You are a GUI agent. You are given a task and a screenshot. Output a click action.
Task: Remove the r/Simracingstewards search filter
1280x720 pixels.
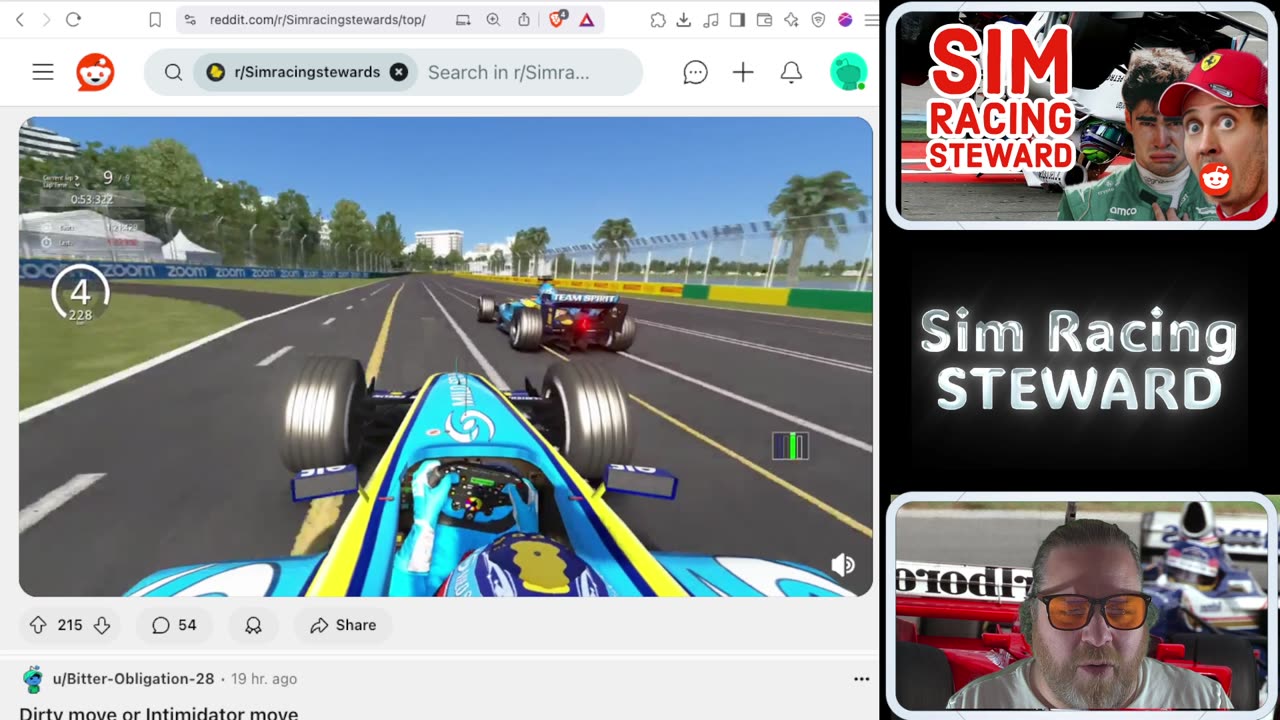point(398,72)
